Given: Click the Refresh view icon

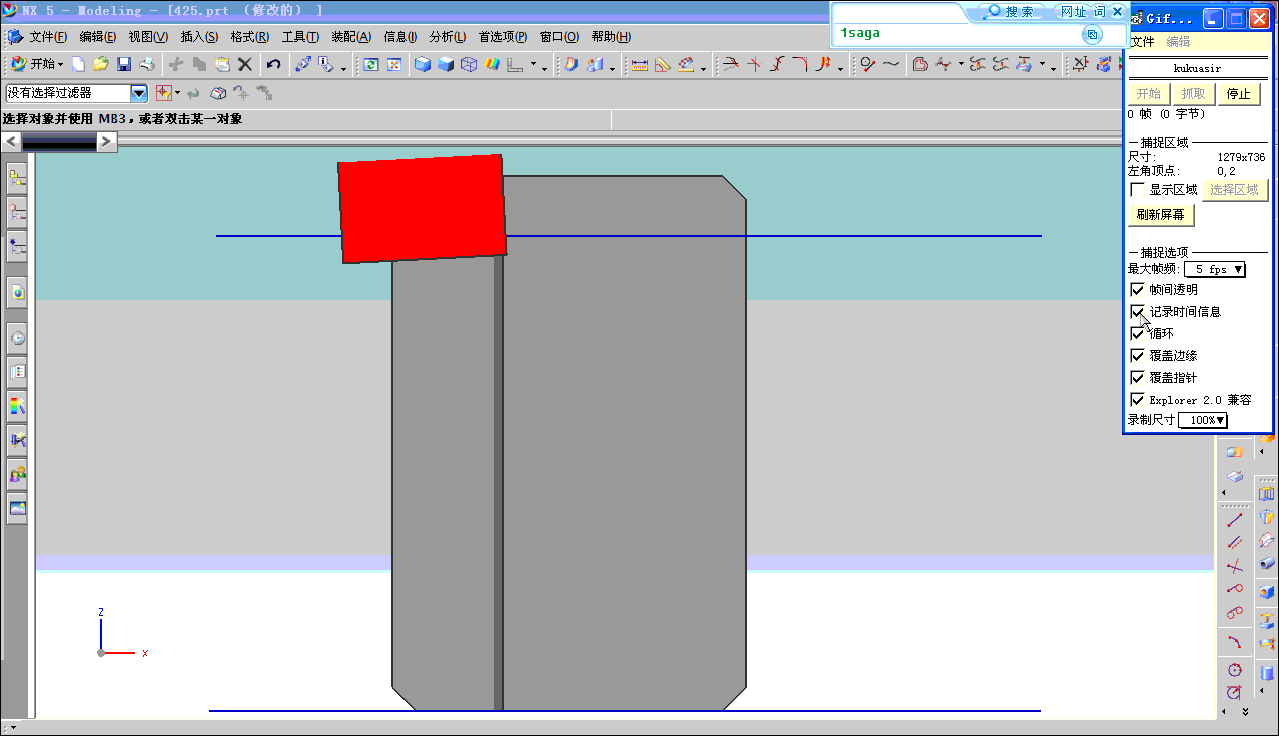Looking at the screenshot, I should (x=371, y=64).
